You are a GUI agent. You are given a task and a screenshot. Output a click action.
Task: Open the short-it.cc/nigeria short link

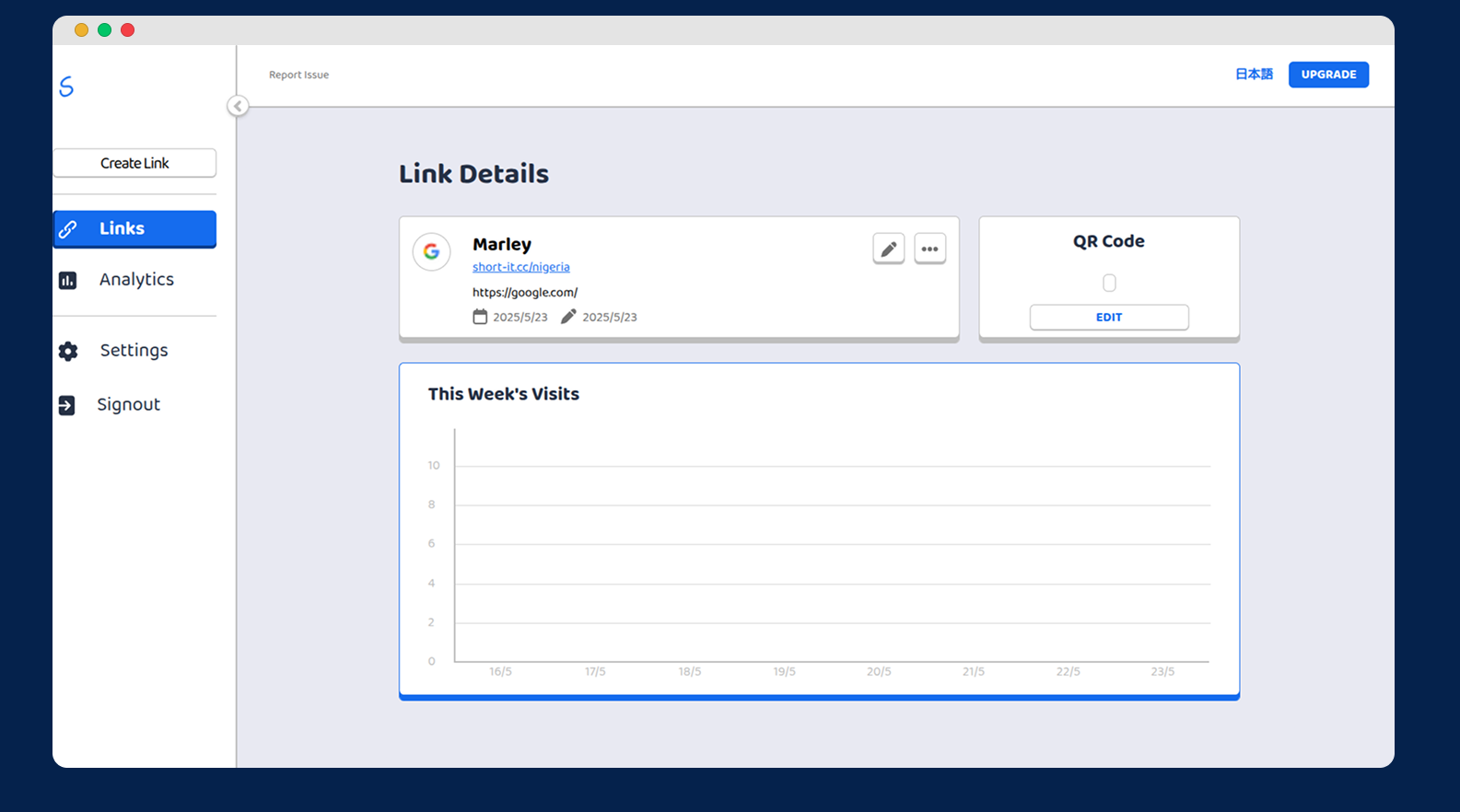click(520, 267)
